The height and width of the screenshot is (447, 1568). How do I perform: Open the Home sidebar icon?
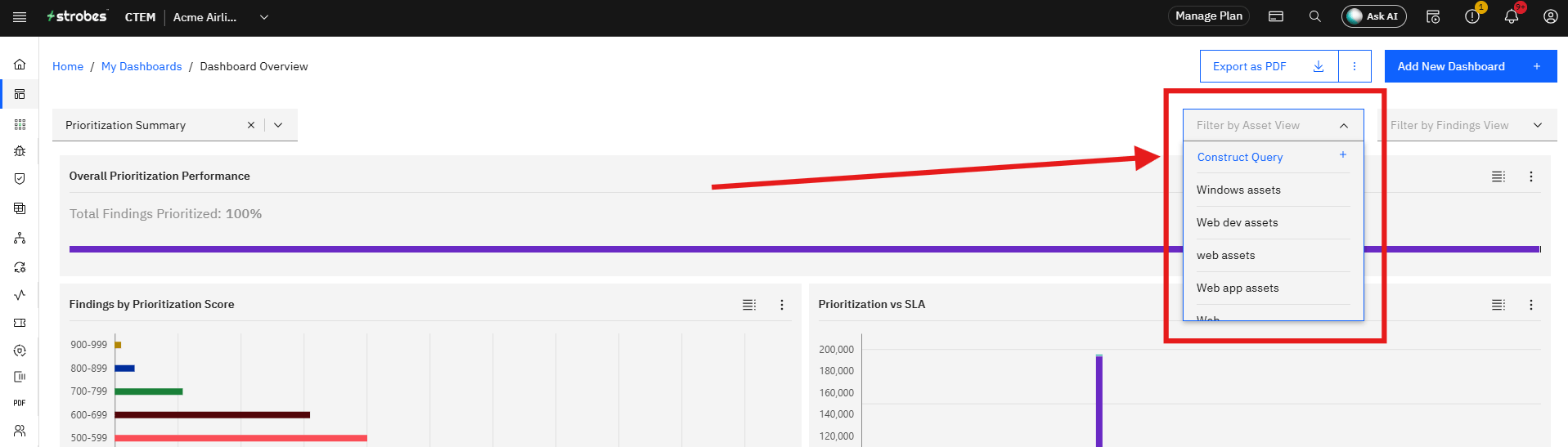(x=20, y=64)
